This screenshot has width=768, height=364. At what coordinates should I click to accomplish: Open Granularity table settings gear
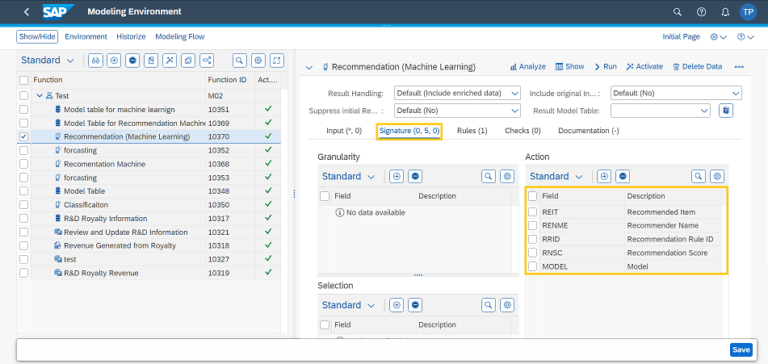pos(507,176)
